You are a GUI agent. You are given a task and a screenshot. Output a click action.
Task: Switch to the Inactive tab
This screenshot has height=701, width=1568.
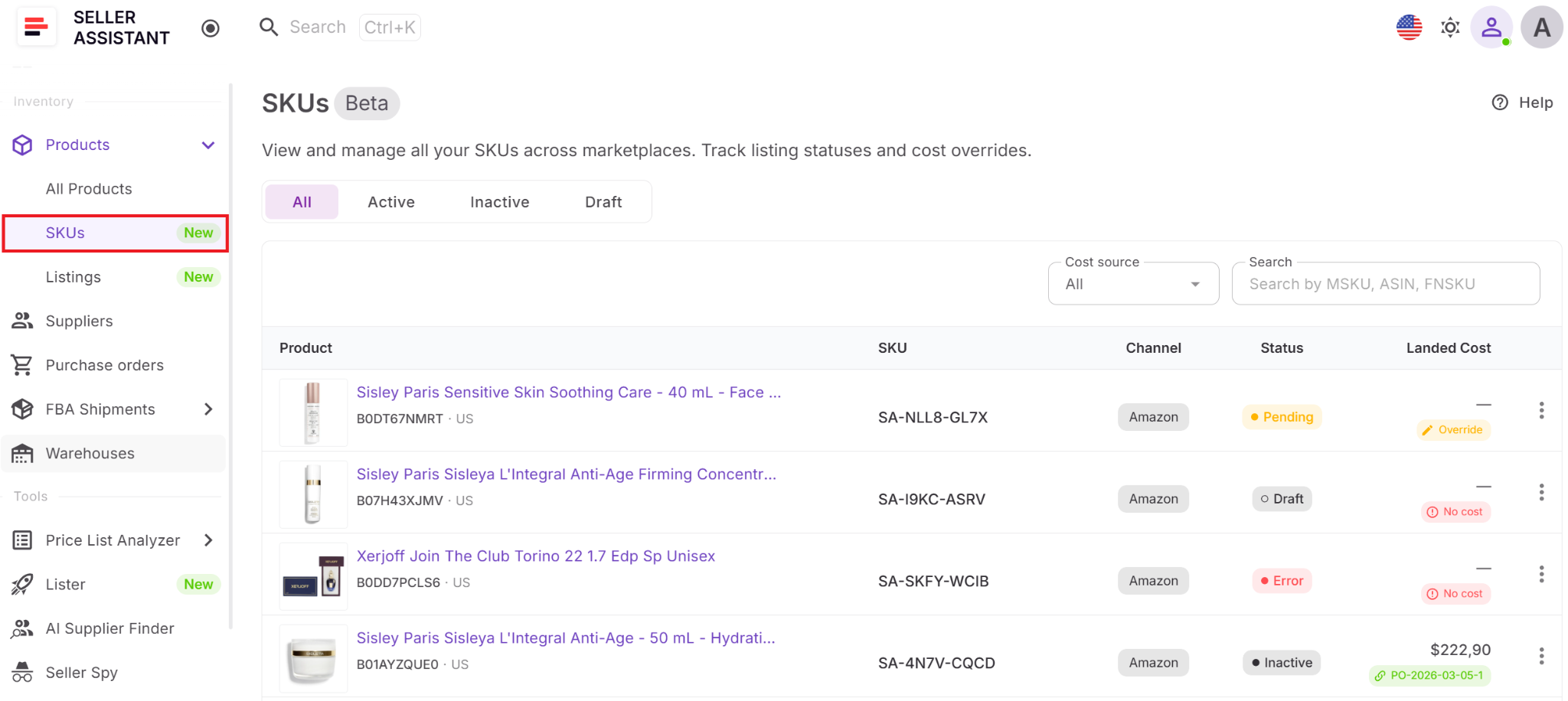click(x=499, y=202)
